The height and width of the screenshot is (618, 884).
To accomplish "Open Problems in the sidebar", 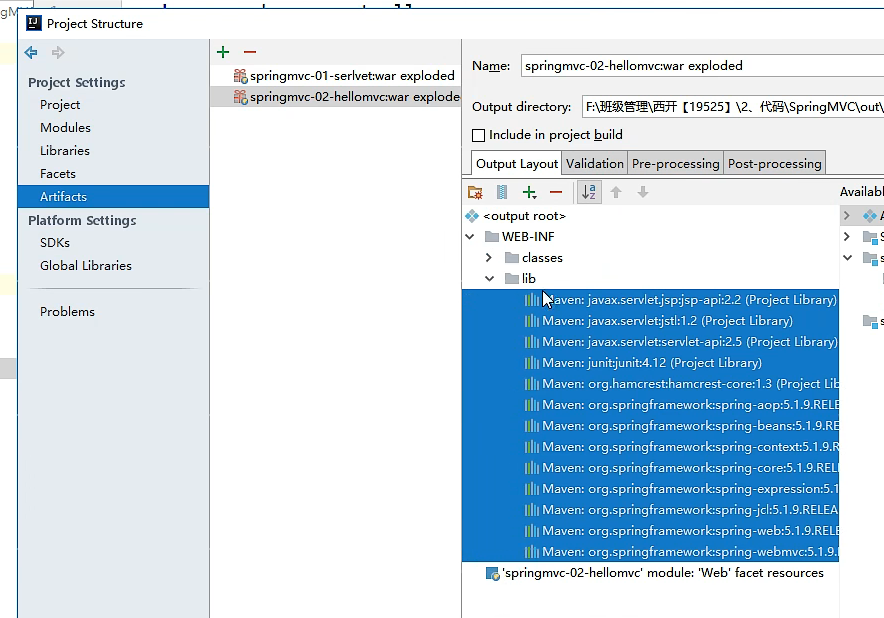I will point(67,312).
